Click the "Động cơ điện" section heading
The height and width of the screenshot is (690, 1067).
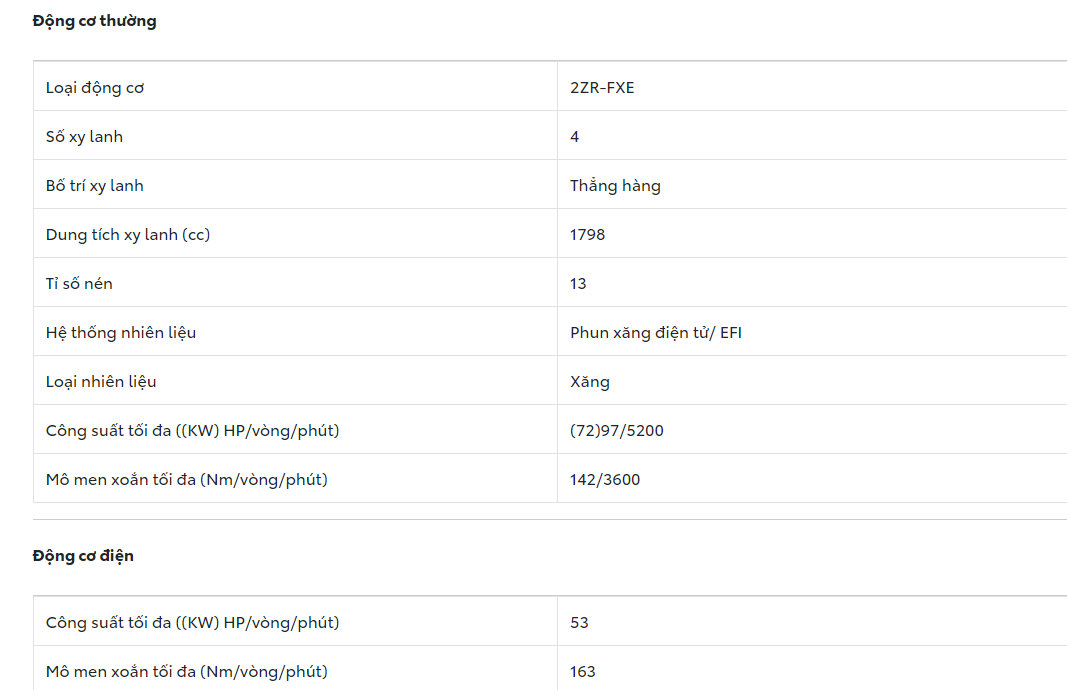pyautogui.click(x=83, y=556)
